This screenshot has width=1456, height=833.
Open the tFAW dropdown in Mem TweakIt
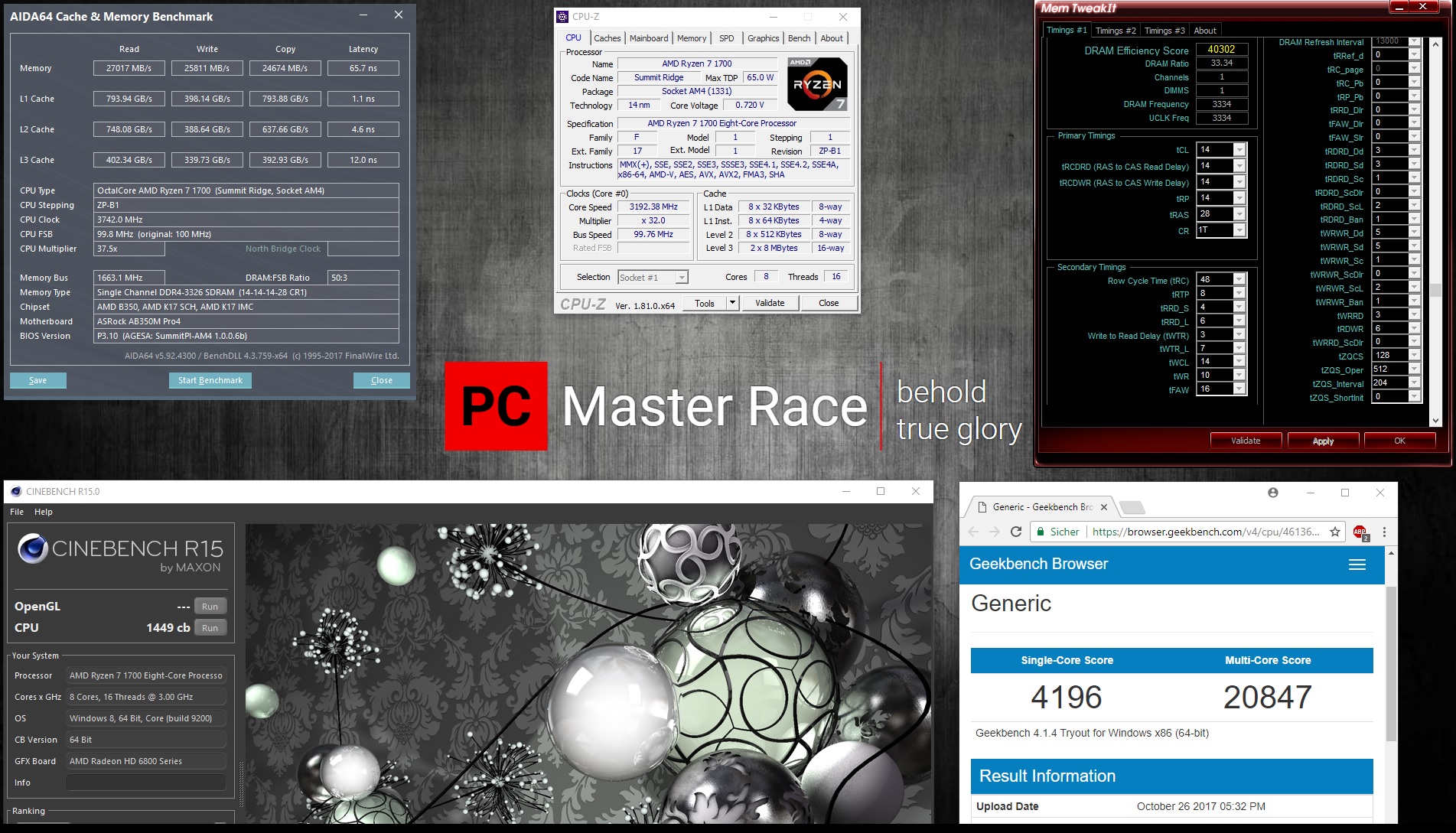point(1239,389)
